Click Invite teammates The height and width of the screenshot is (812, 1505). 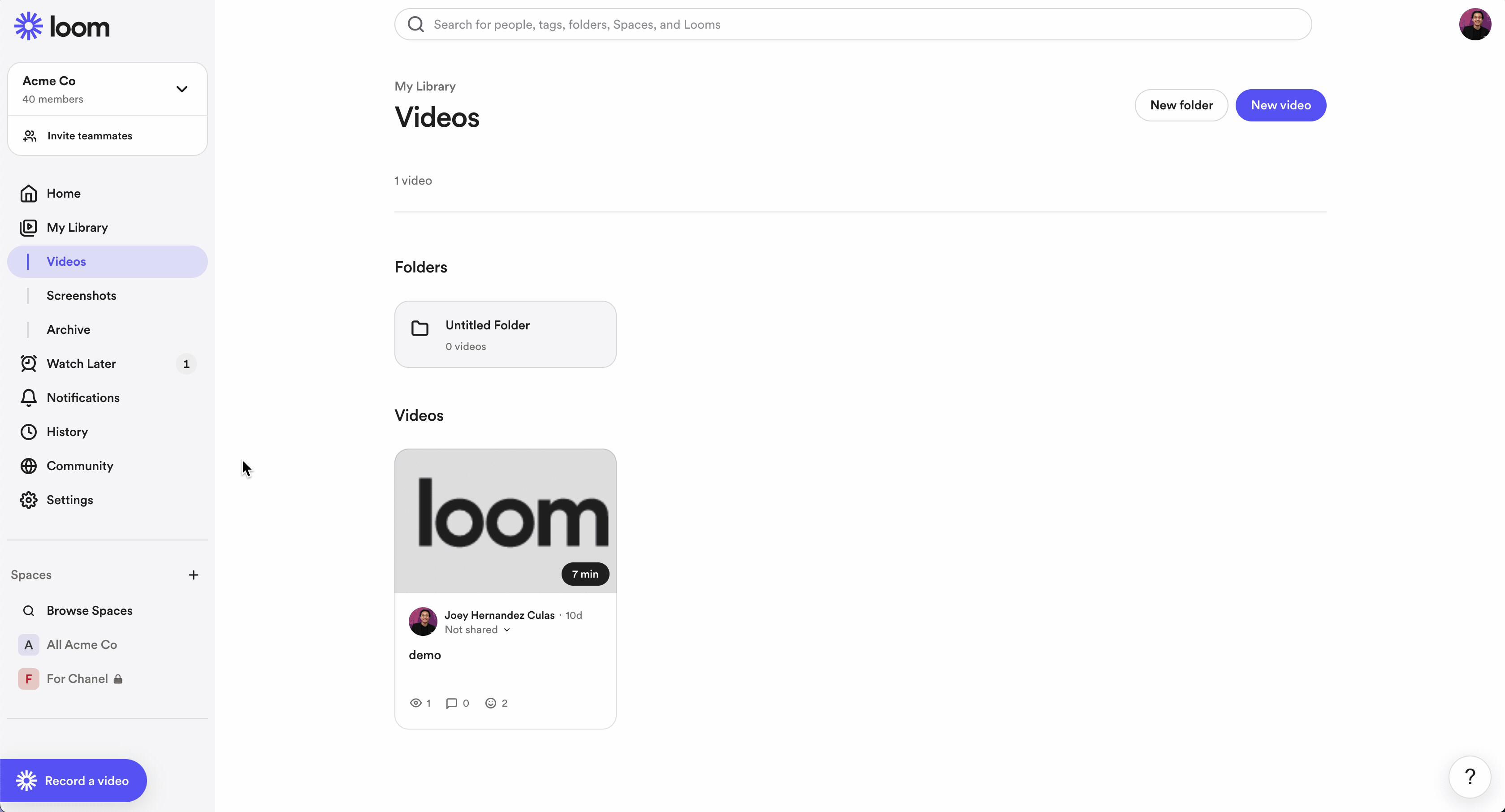point(89,135)
